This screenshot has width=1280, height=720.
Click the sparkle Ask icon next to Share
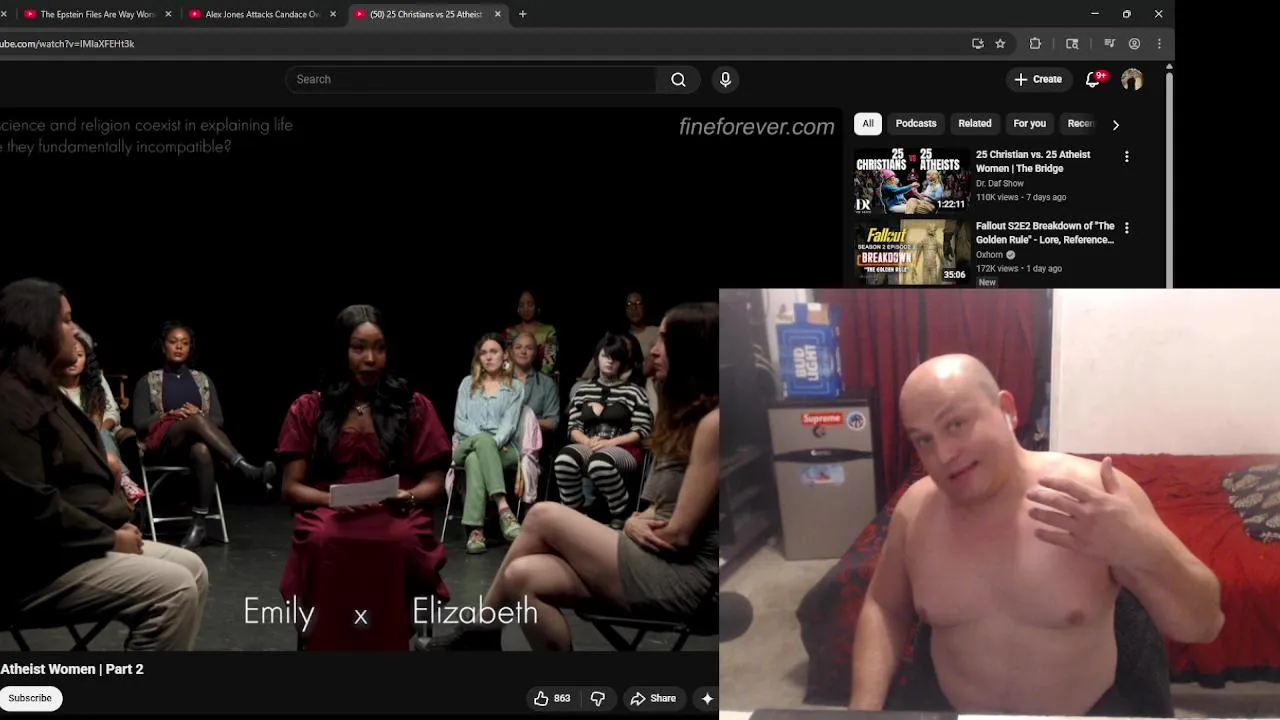[707, 698]
